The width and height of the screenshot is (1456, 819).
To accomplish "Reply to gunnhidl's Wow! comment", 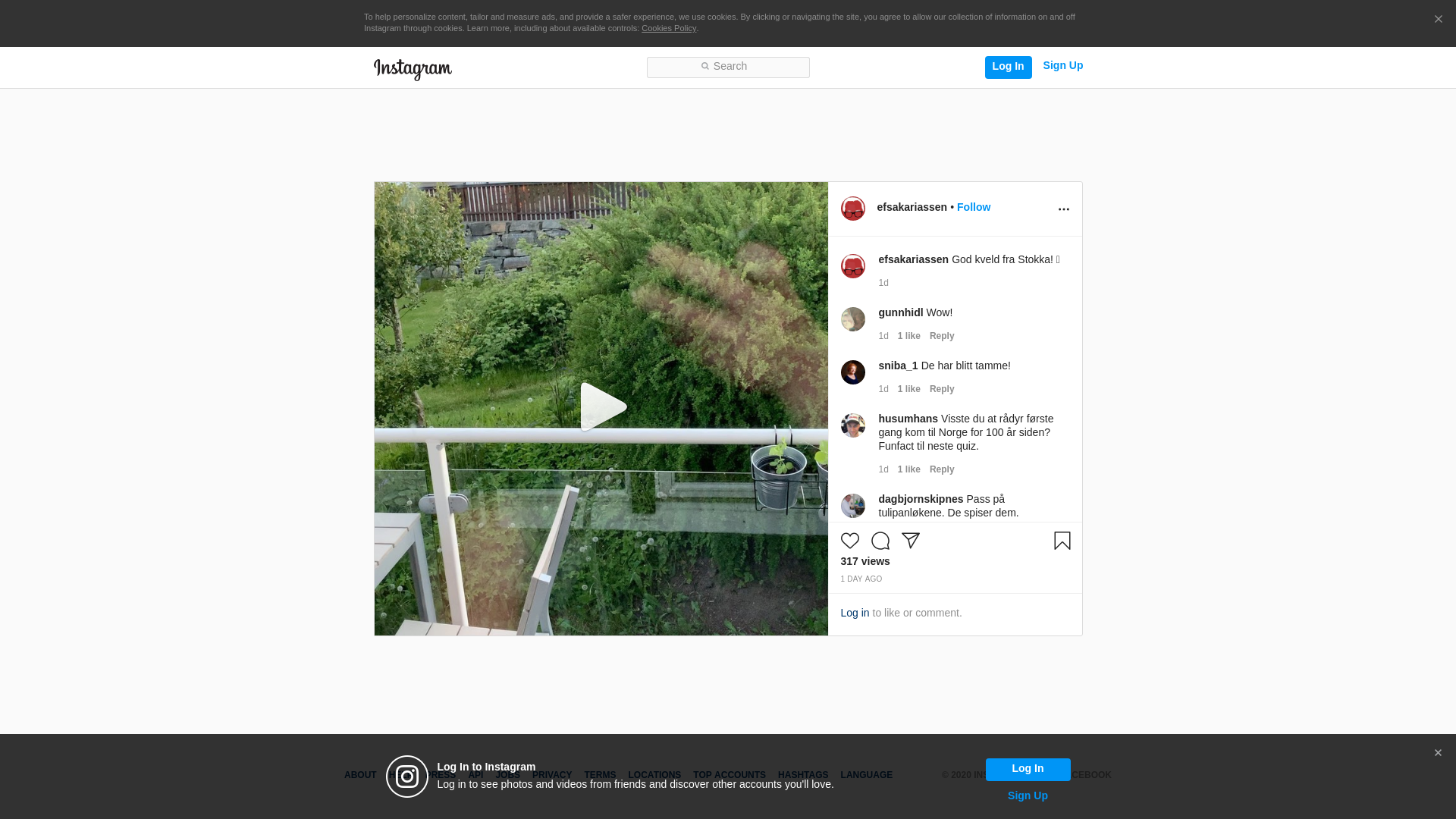I will (x=942, y=336).
